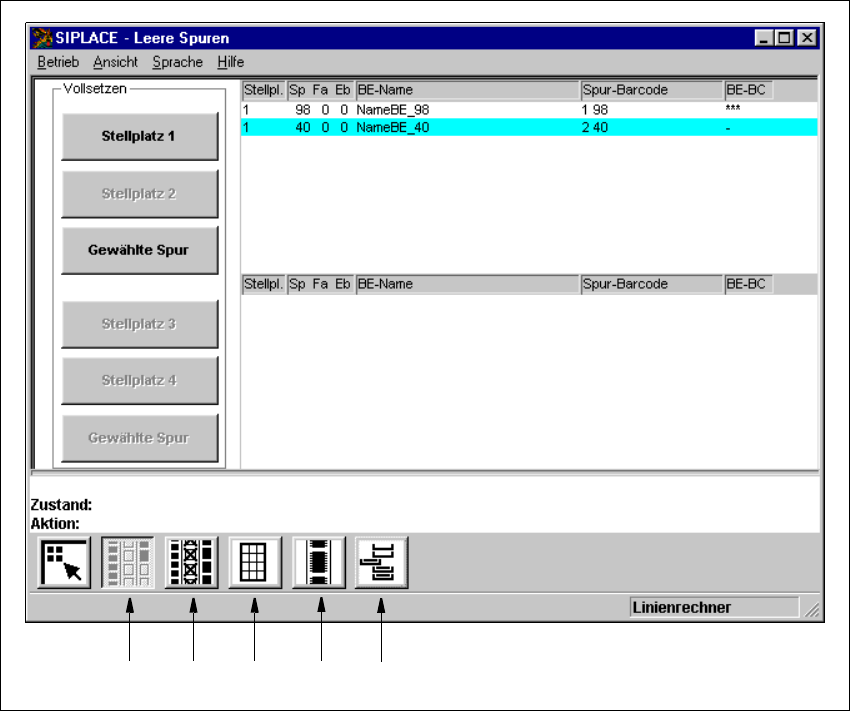Click the lower table BE-BC column header
Viewport: 850px width, 711px height.
[x=749, y=284]
